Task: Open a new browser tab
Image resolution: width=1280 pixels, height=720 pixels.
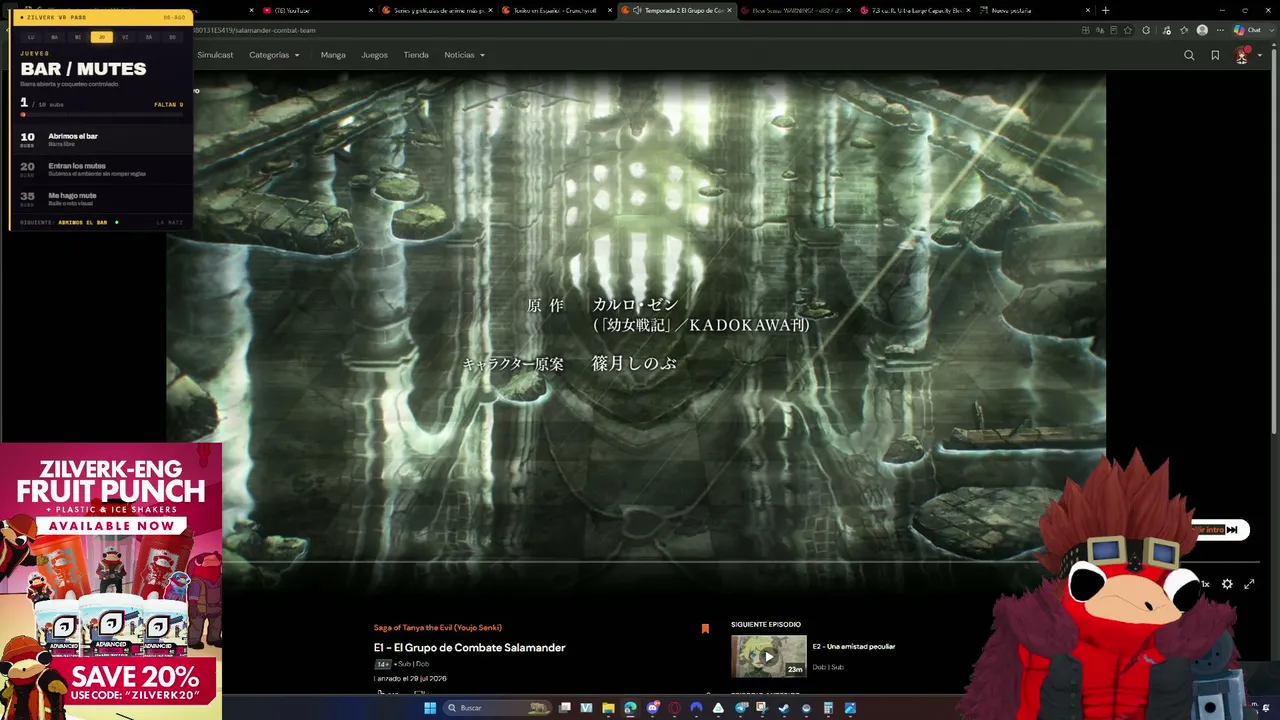Action: tap(1105, 11)
